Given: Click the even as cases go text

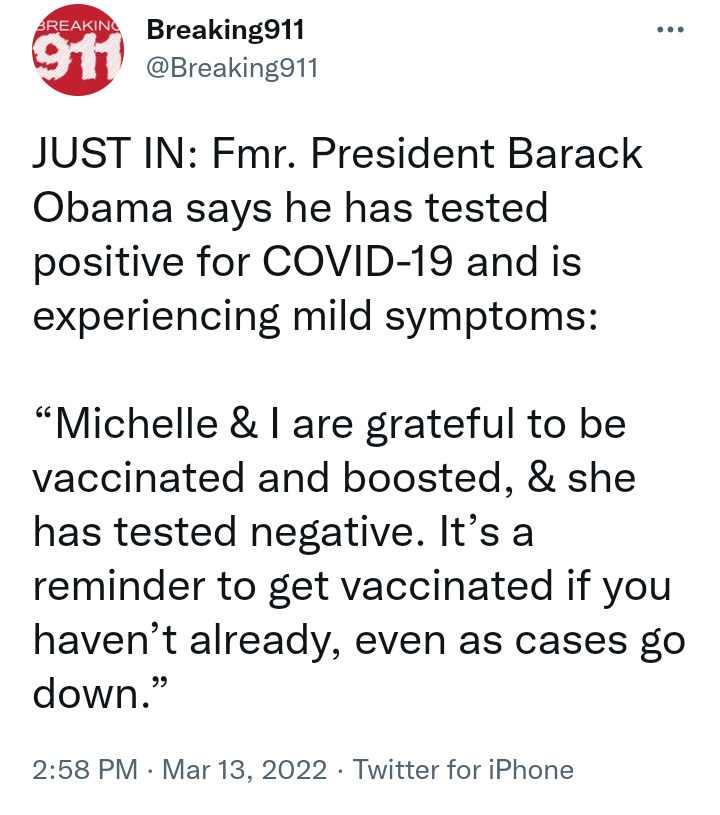Looking at the screenshot, I should click(520, 640).
